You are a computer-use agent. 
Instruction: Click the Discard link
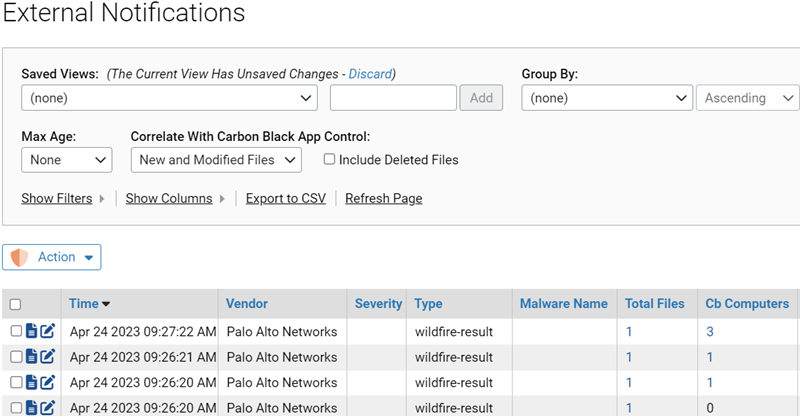(370, 74)
